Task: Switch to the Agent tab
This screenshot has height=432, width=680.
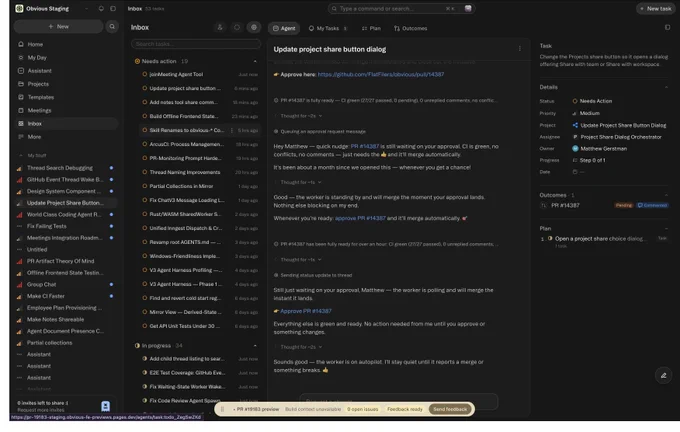Action: 284,28
